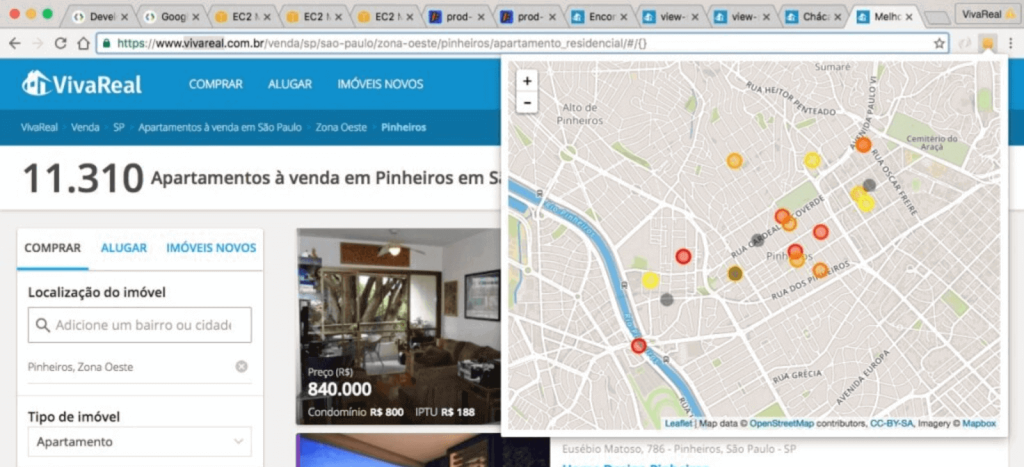
Task: Switch to the Googl browser tab
Action: point(171,18)
